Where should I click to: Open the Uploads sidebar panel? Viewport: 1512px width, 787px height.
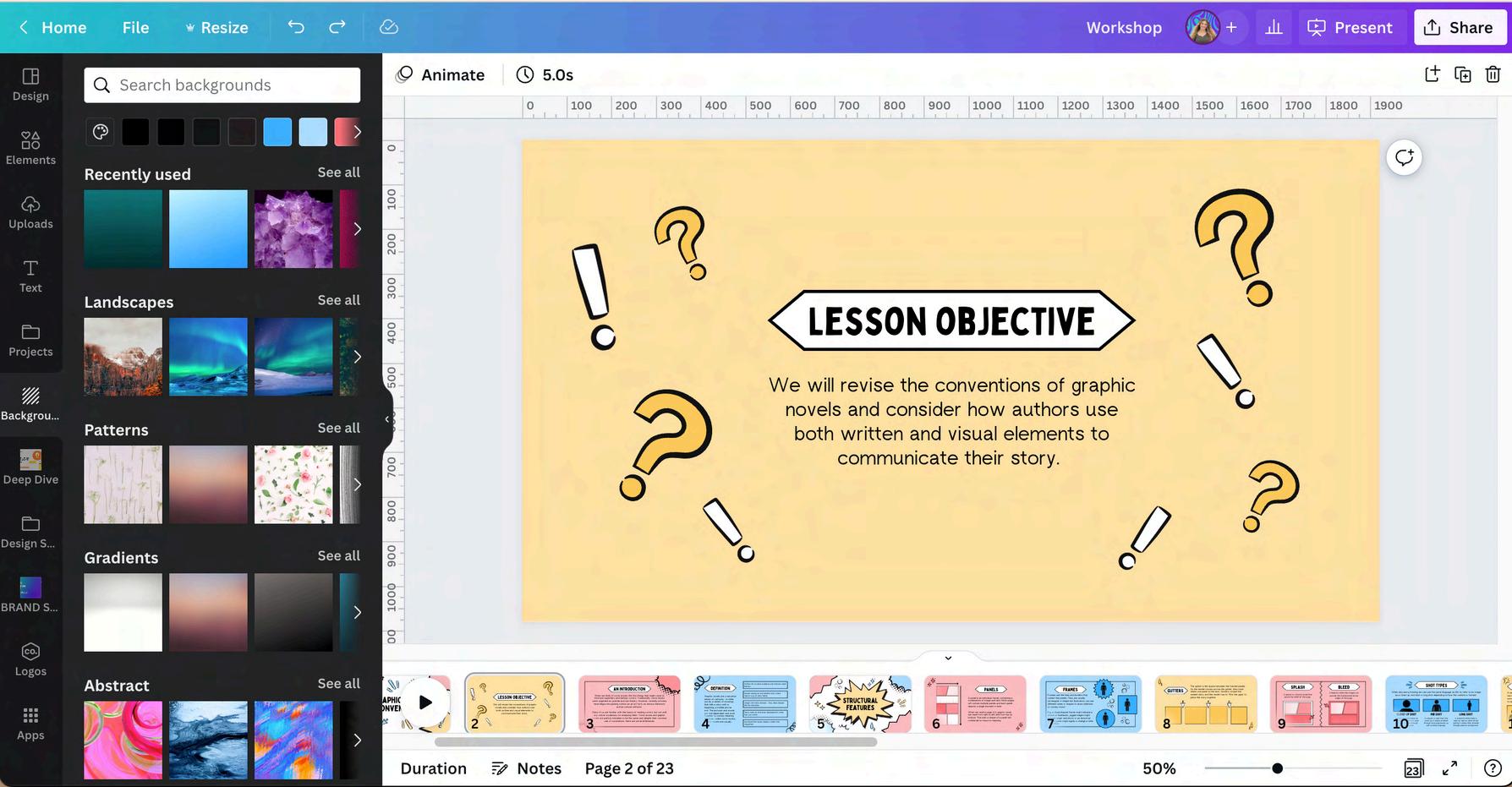30,212
